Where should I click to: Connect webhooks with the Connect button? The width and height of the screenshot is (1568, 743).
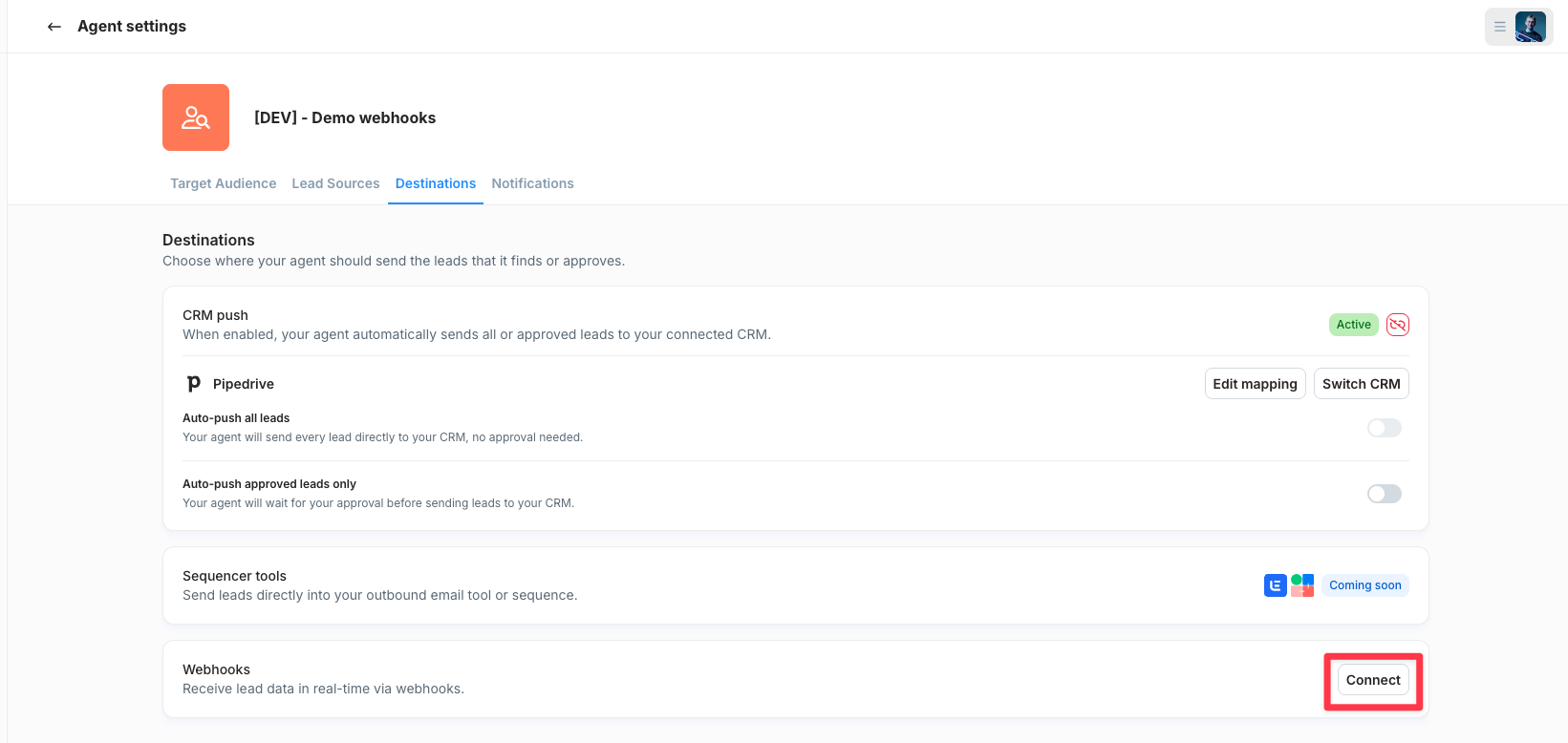click(1373, 680)
